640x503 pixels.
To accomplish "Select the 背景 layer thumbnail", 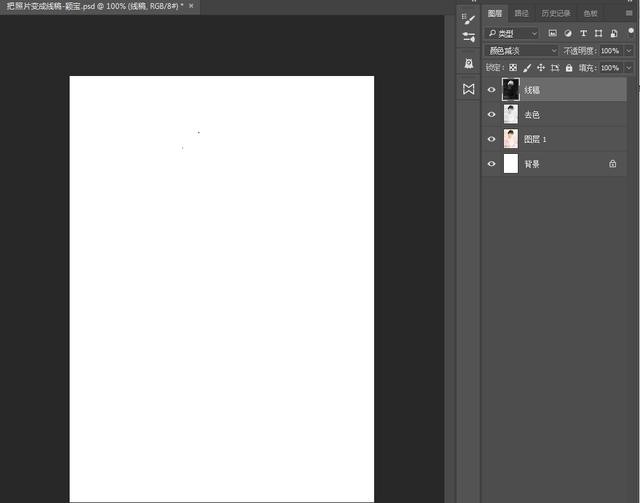I will (x=511, y=163).
